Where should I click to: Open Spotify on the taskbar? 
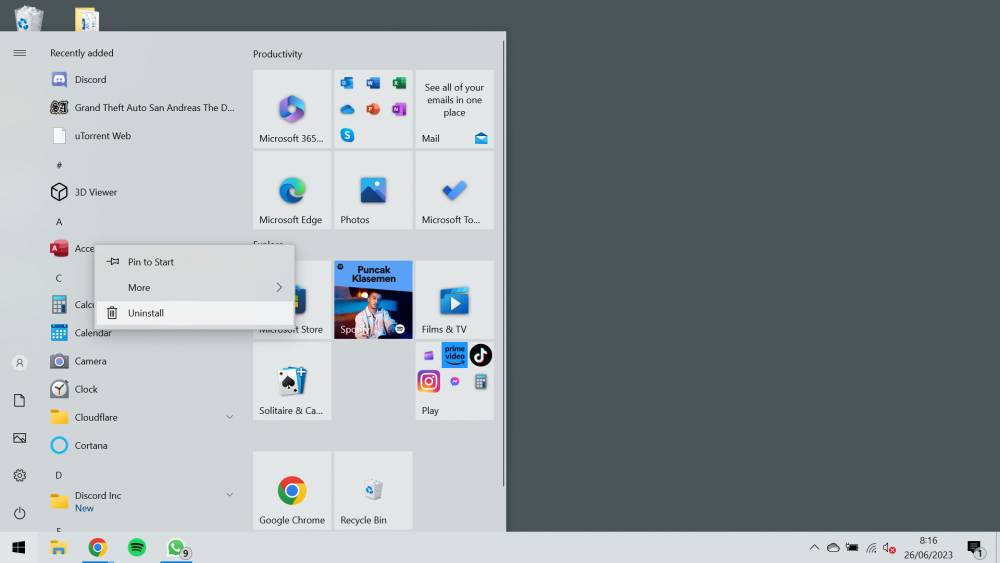point(137,548)
